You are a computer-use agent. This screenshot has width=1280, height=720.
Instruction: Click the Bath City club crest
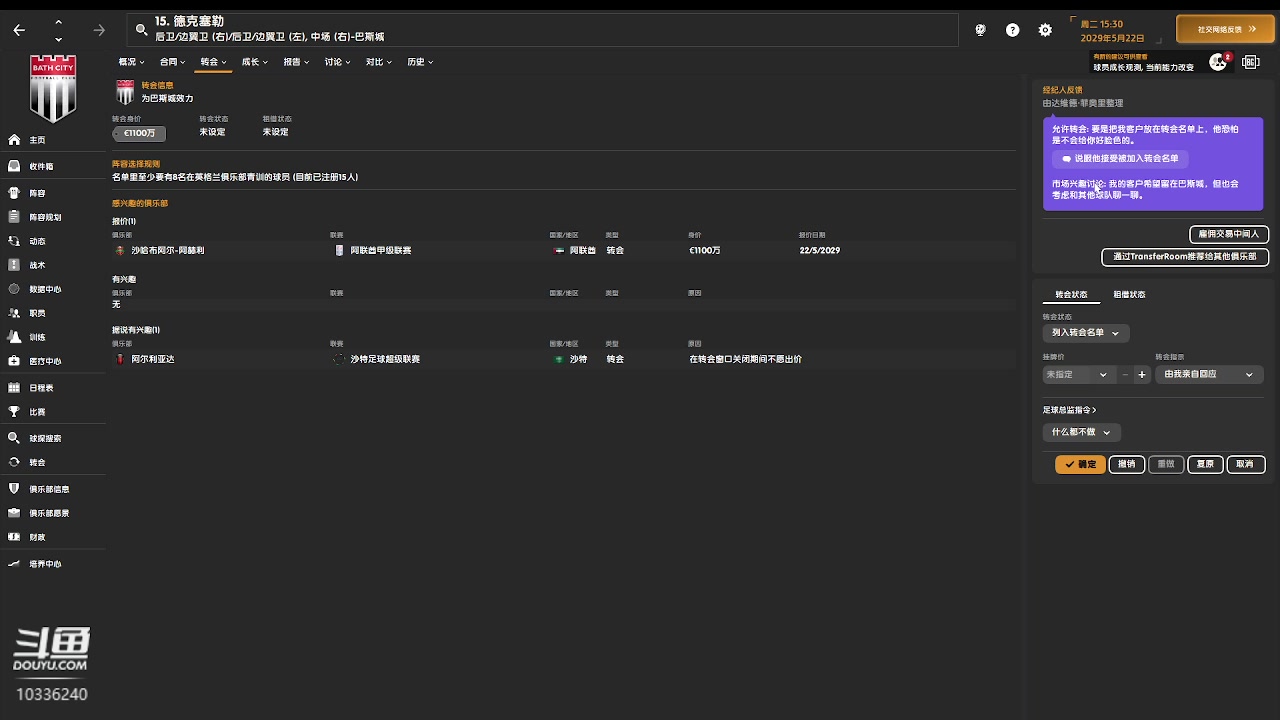tap(53, 89)
